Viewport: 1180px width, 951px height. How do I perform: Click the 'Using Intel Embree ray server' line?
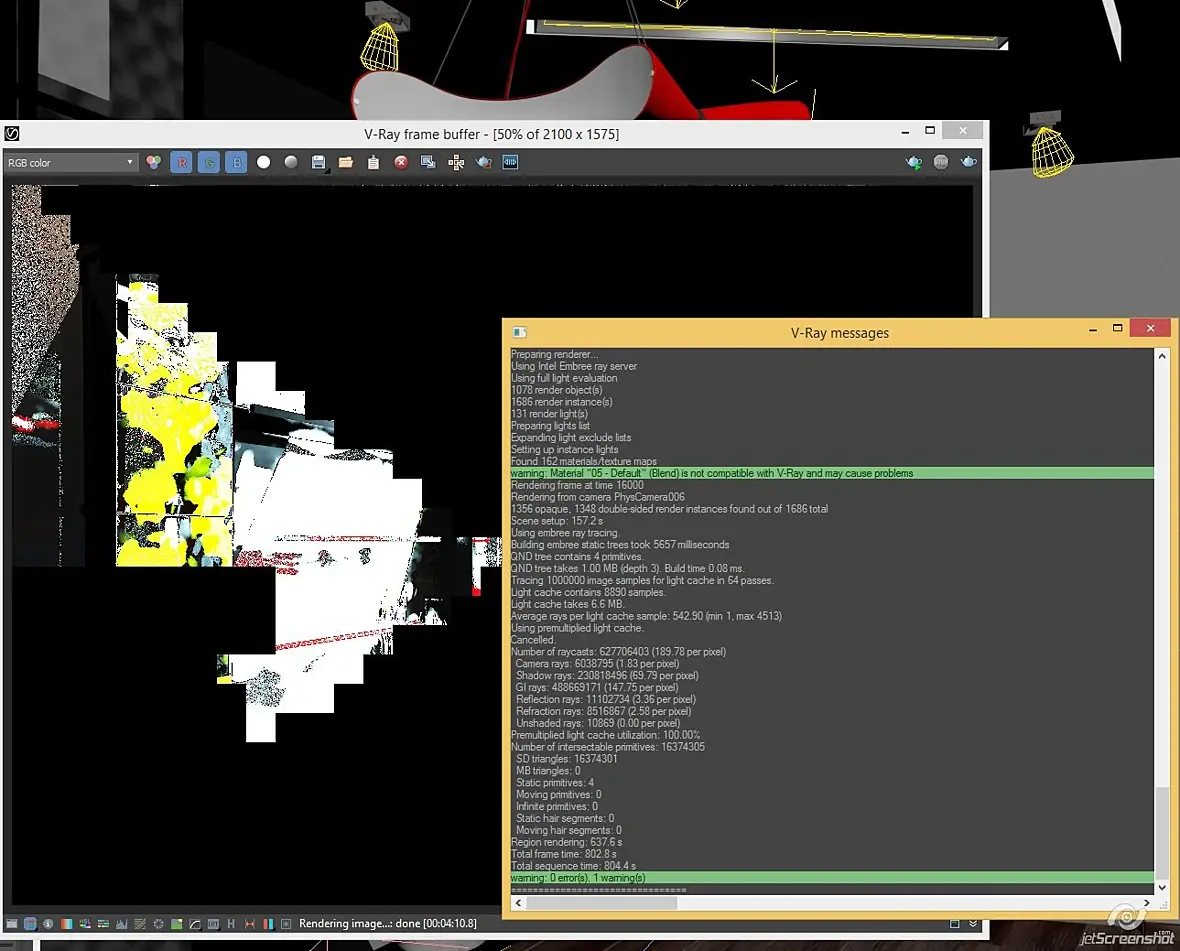(573, 366)
